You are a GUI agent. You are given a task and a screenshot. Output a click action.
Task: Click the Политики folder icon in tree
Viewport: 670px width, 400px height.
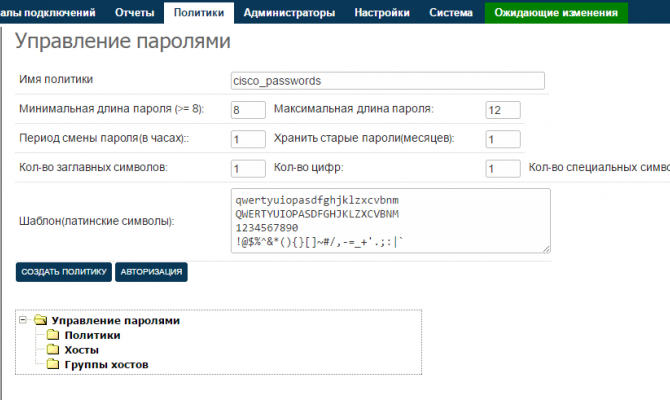[54, 336]
